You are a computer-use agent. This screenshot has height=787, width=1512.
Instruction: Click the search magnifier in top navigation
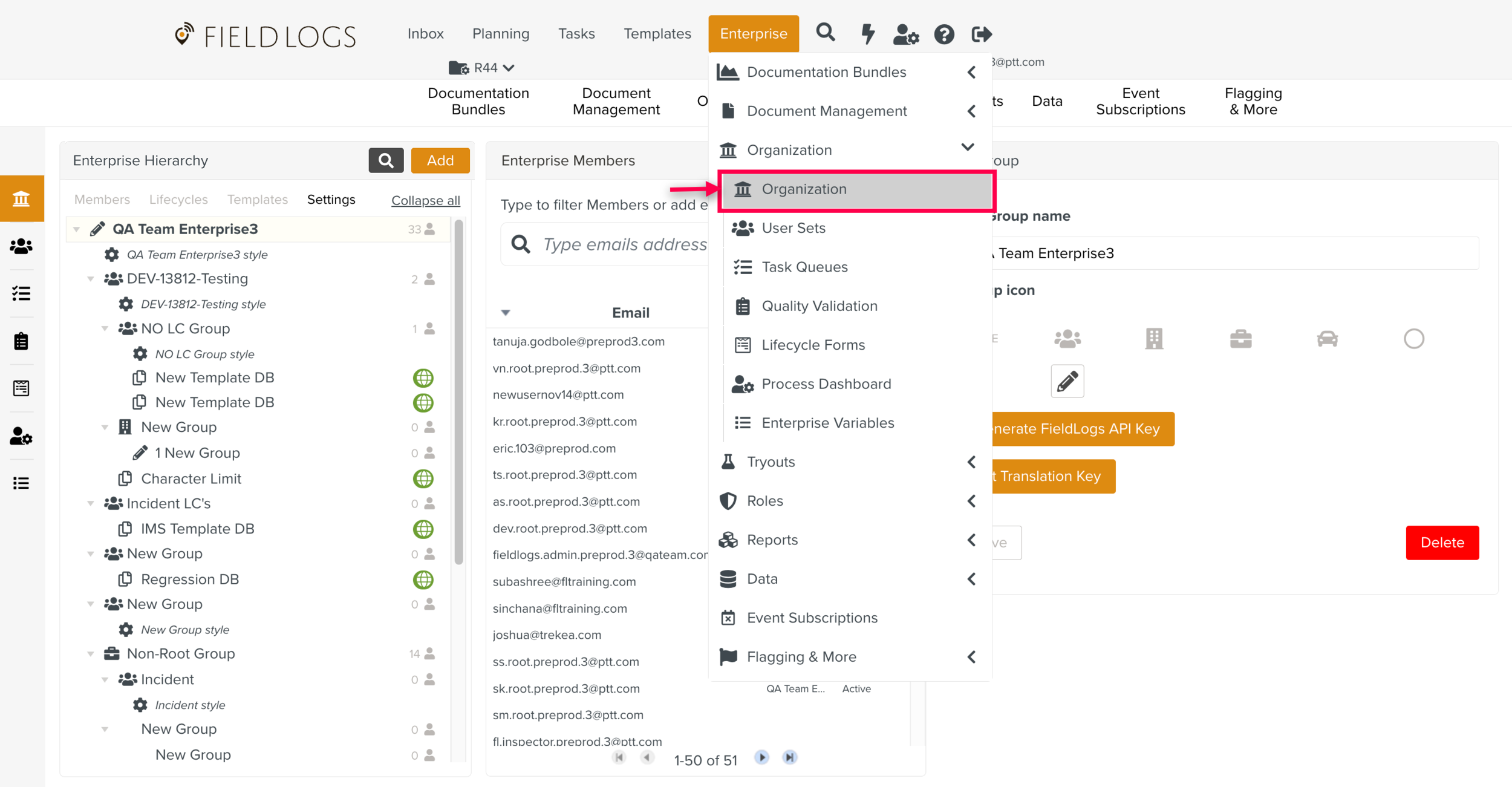[x=825, y=33]
